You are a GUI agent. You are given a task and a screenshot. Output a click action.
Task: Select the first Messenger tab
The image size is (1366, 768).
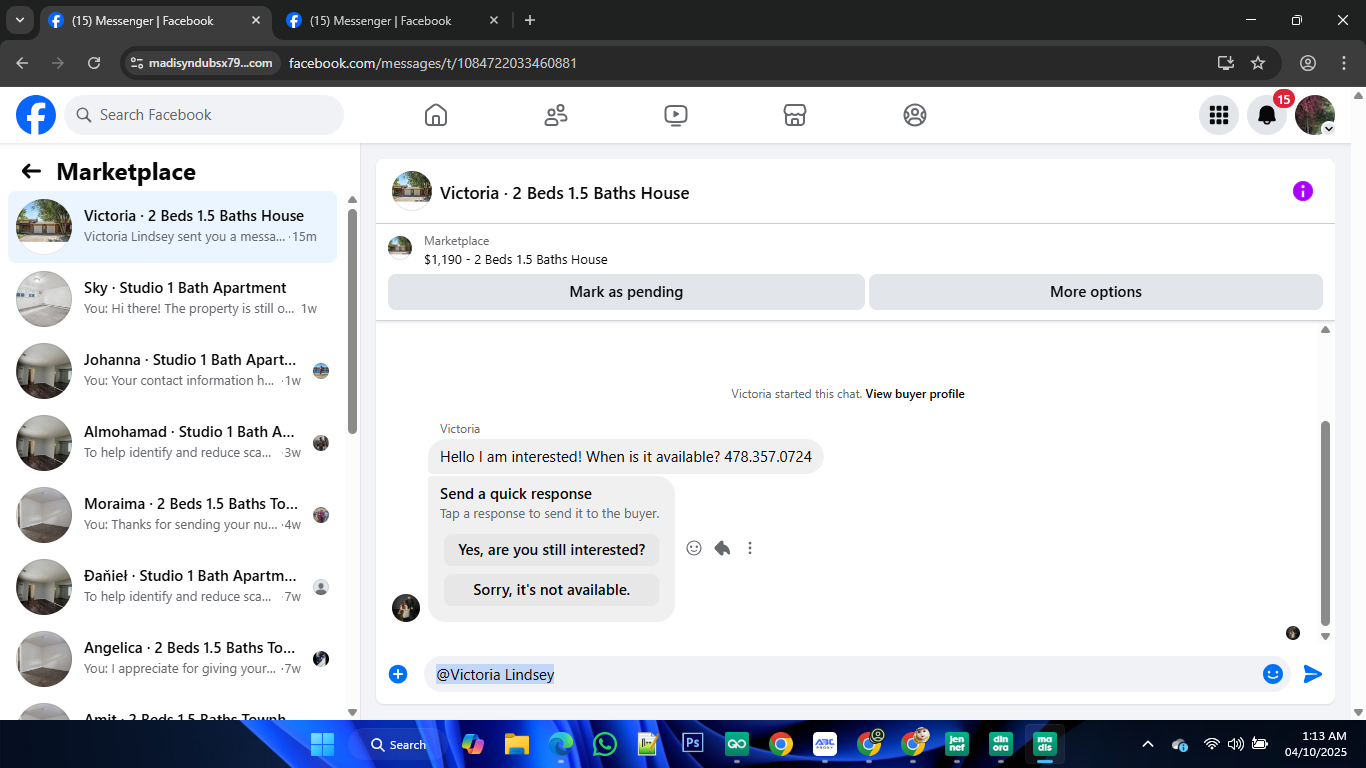click(156, 20)
